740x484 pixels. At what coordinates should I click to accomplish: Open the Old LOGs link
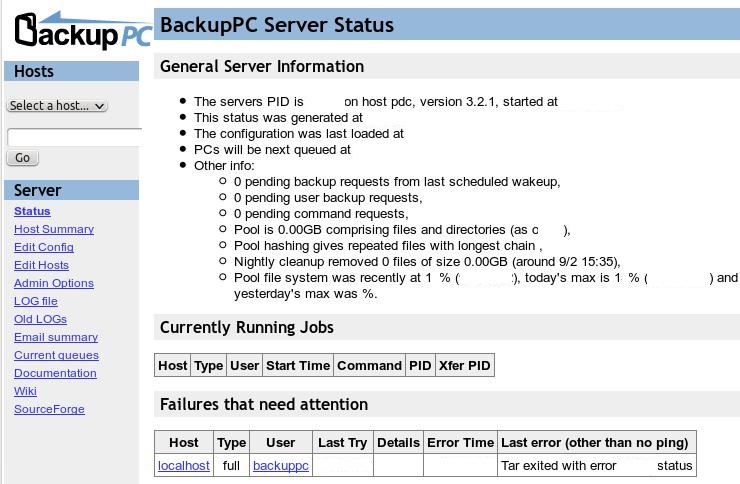(x=40, y=319)
